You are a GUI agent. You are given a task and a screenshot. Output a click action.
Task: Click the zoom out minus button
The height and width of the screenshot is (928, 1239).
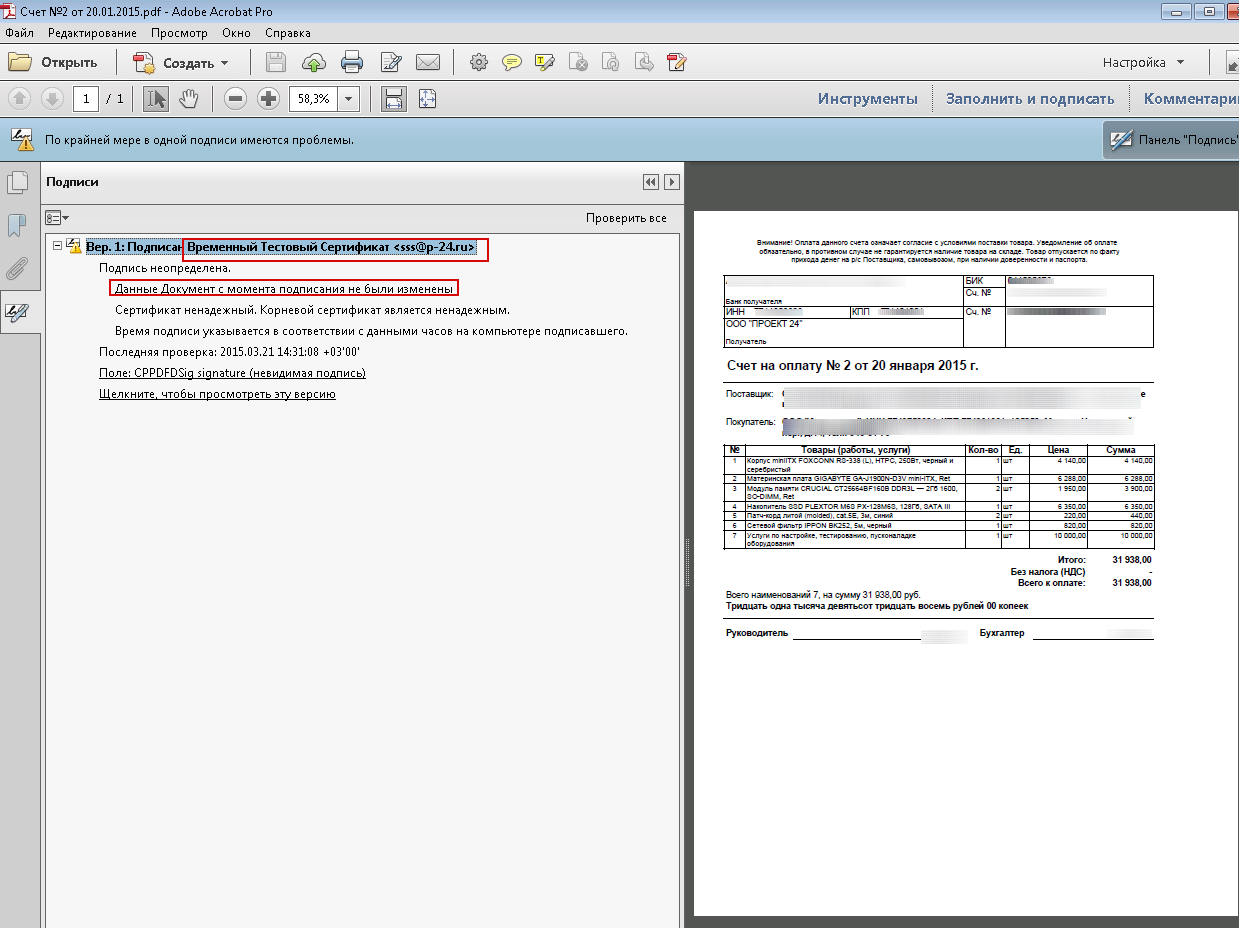[x=236, y=98]
